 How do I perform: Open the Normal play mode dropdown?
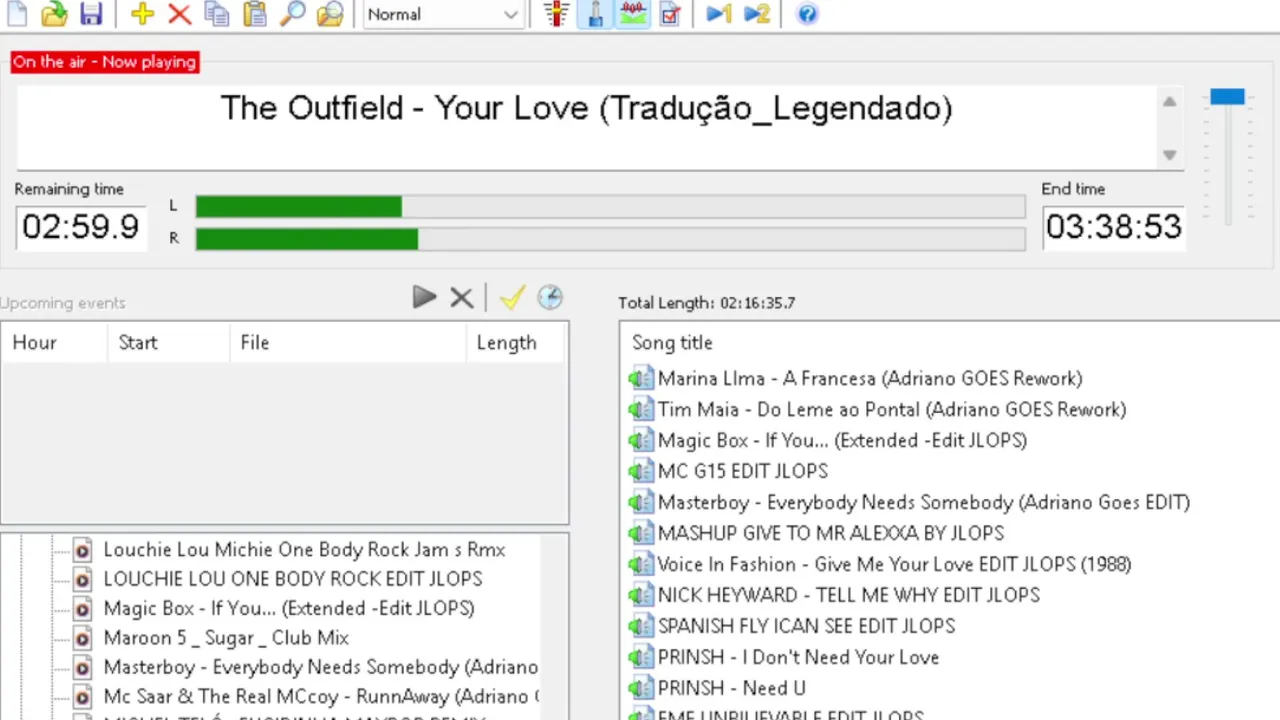[443, 14]
